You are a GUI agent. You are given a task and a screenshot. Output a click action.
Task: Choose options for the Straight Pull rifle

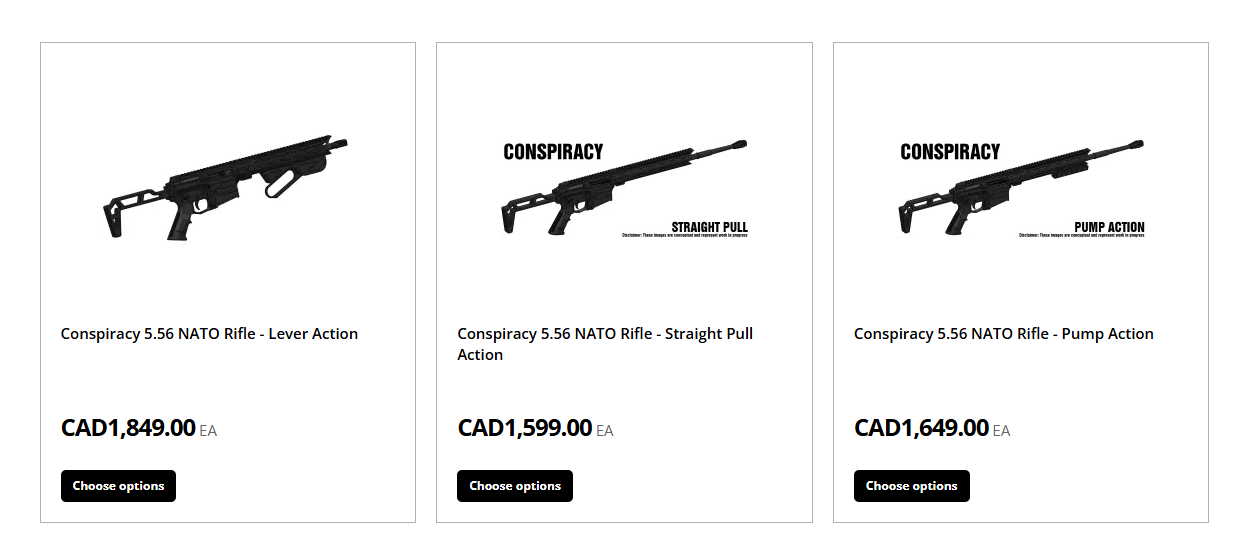pos(515,486)
